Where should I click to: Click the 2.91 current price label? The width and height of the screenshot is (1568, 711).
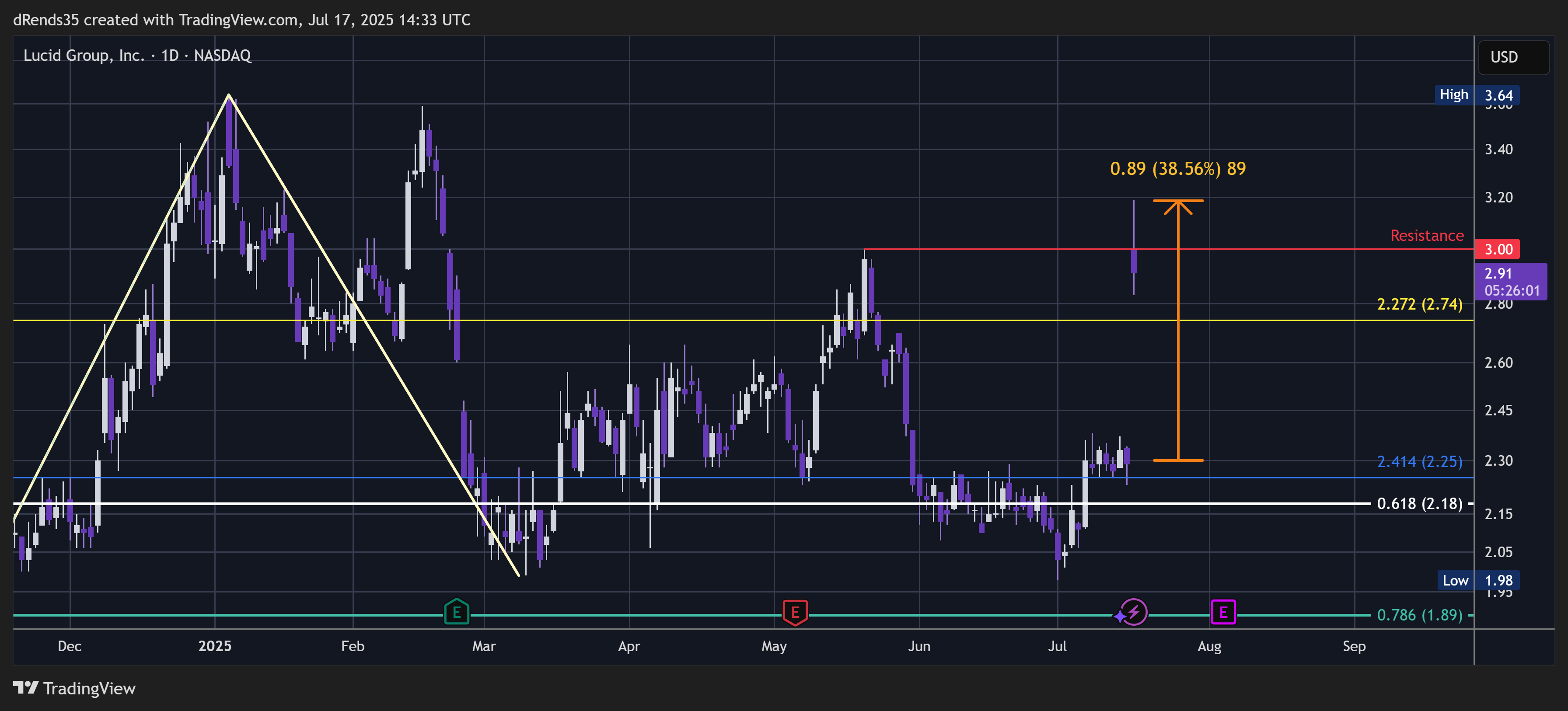tap(1510, 282)
